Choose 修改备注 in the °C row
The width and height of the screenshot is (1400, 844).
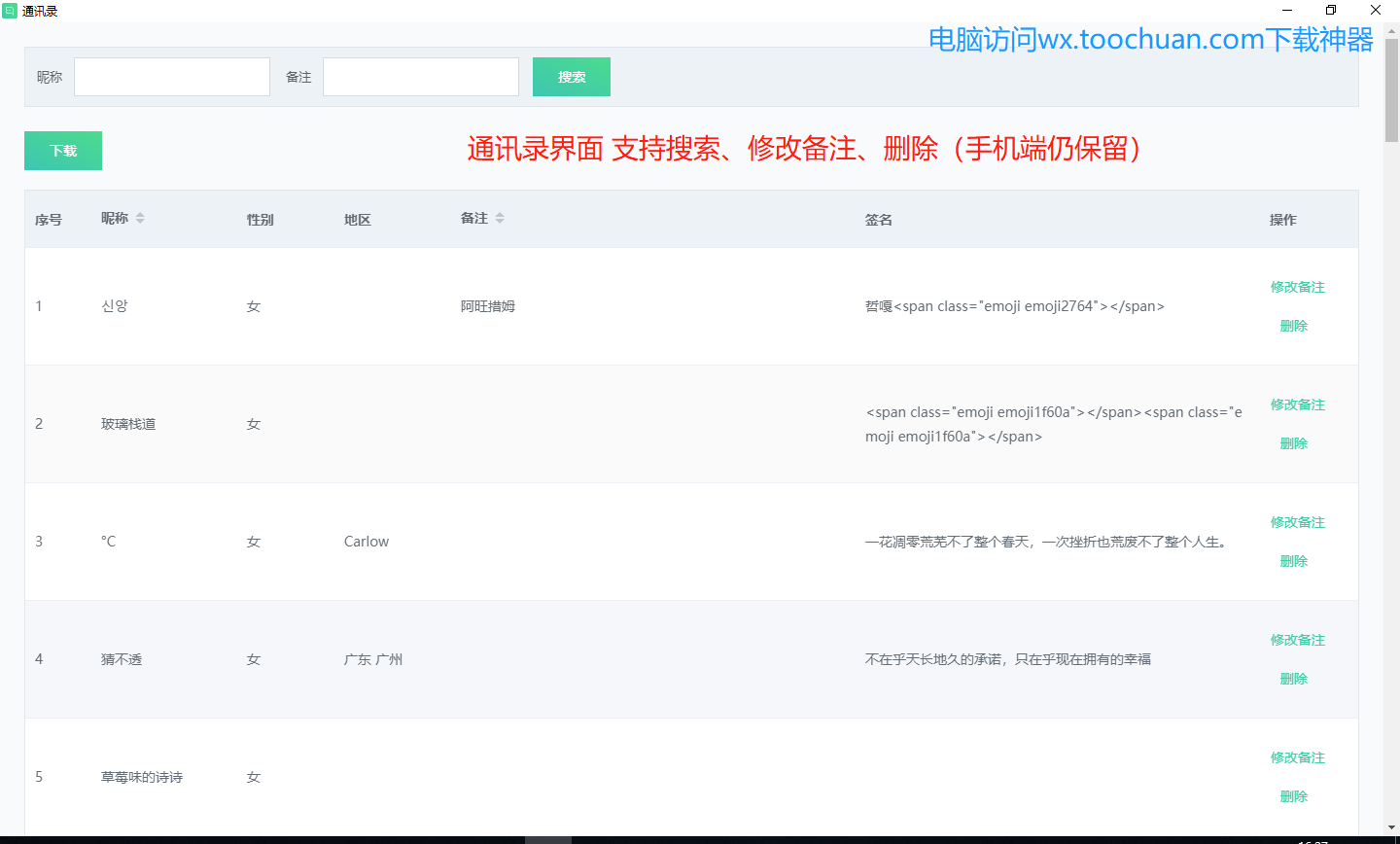1298,522
